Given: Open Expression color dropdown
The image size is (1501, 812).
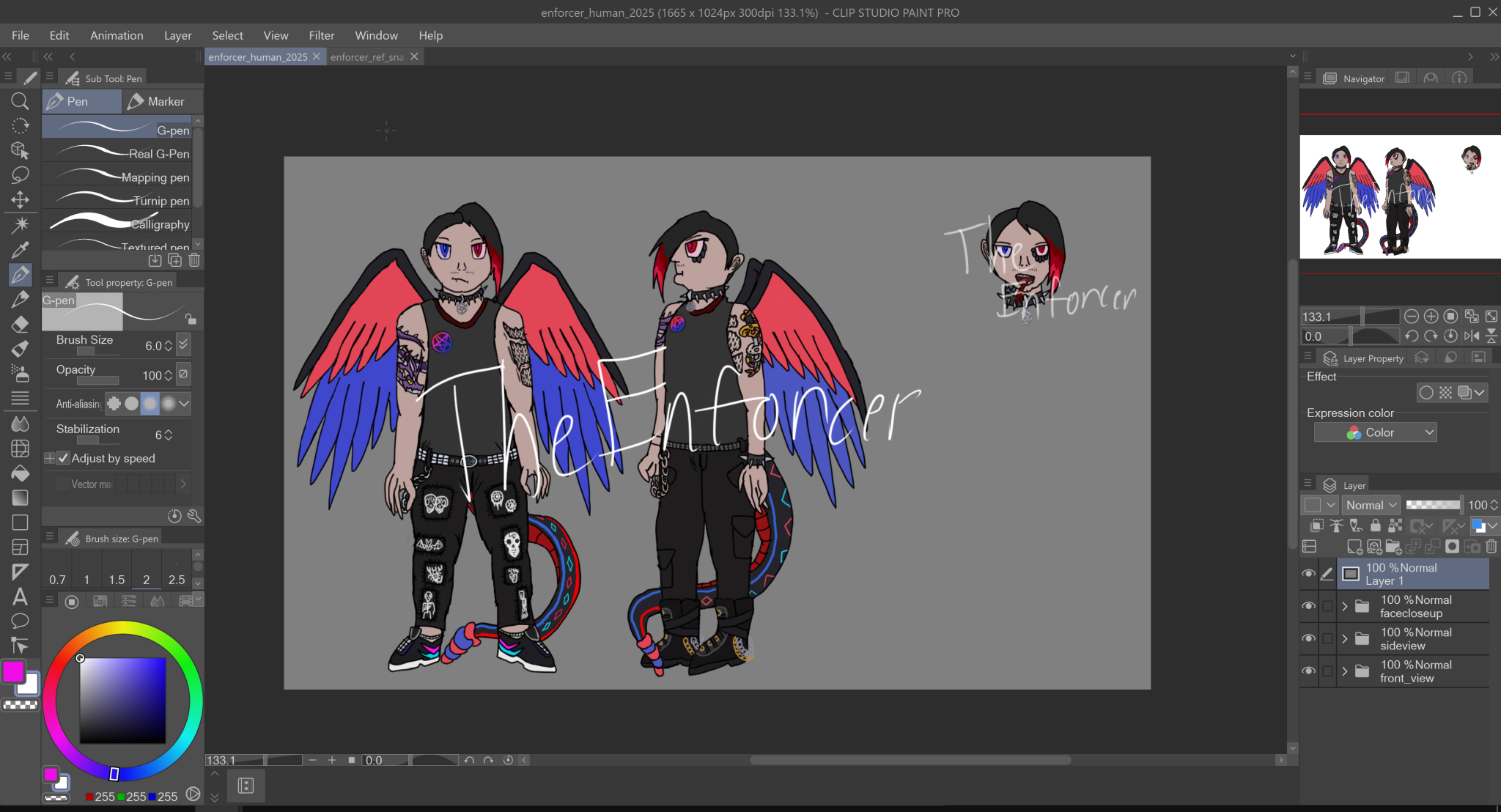Looking at the screenshot, I should click(x=1376, y=432).
